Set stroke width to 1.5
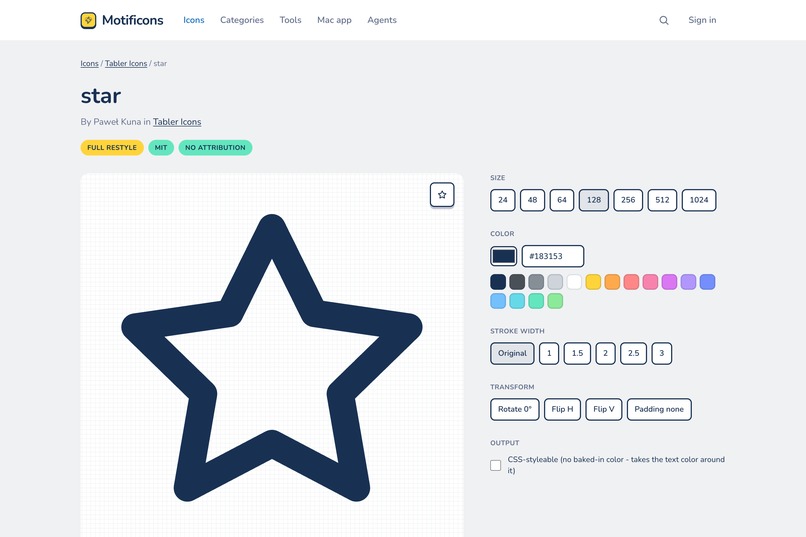This screenshot has height=537, width=806. click(x=577, y=354)
